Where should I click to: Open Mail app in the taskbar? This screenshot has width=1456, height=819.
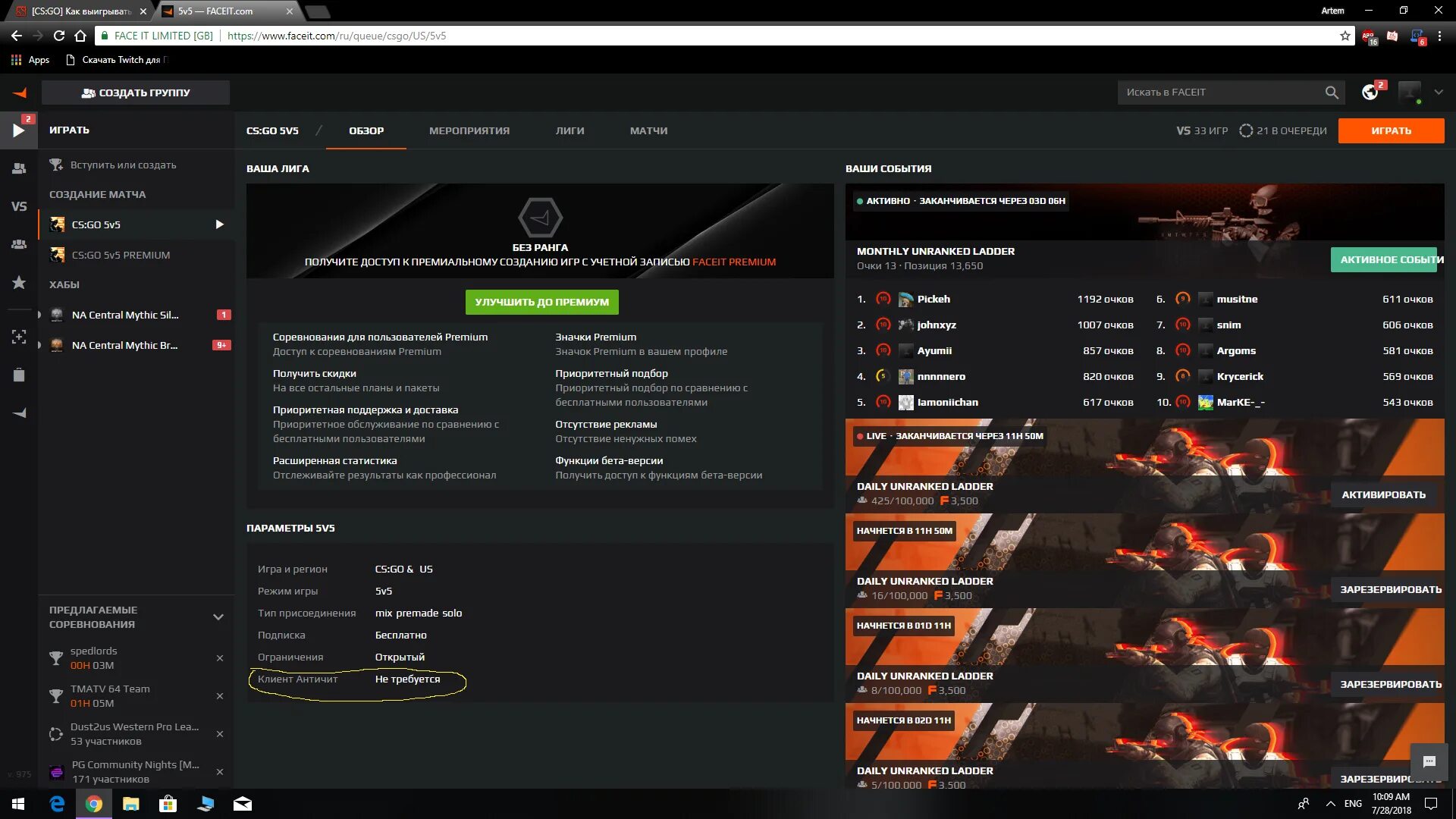pyautogui.click(x=243, y=804)
